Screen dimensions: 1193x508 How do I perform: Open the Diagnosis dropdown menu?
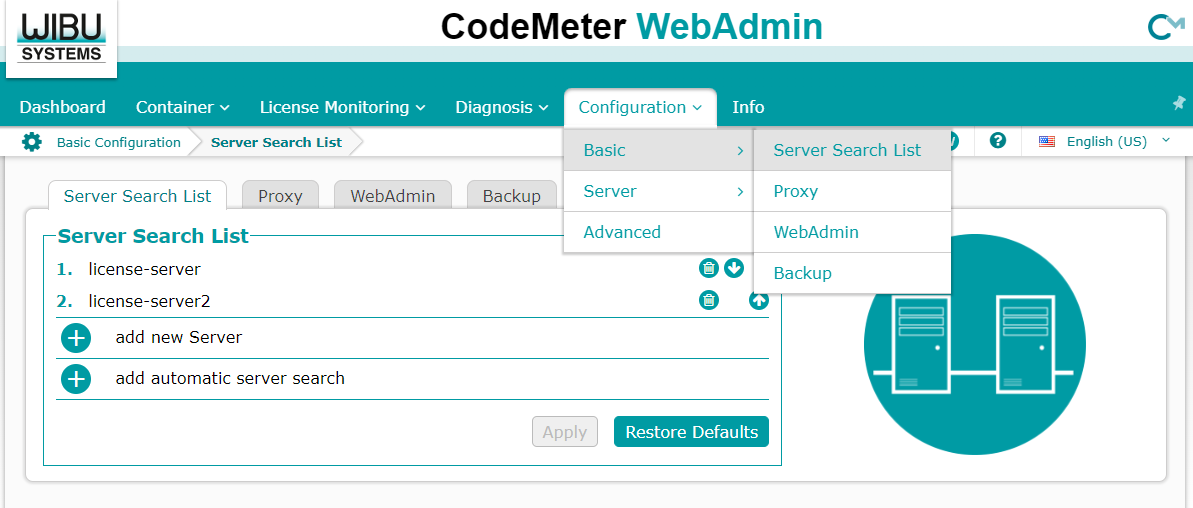click(x=501, y=107)
